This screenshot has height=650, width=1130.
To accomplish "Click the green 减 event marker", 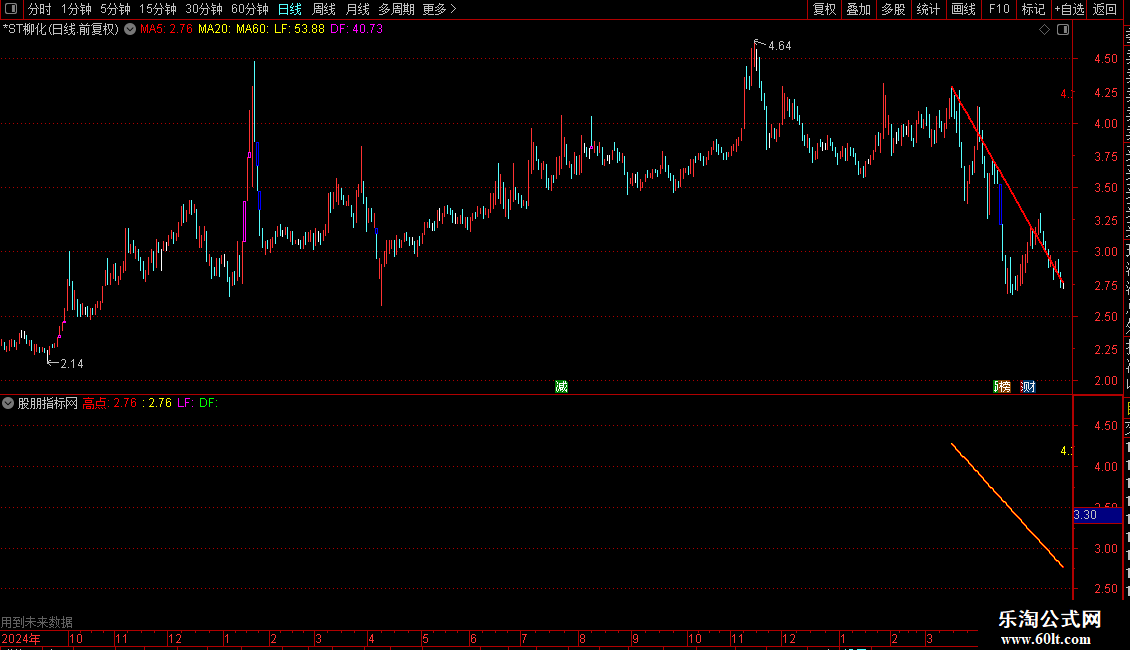I will 561,387.
